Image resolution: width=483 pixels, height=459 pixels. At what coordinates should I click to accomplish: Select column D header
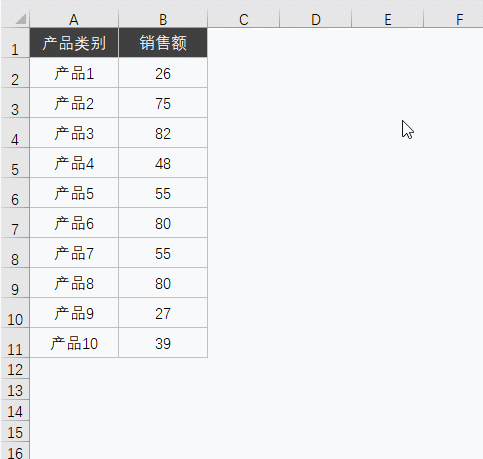point(316,19)
